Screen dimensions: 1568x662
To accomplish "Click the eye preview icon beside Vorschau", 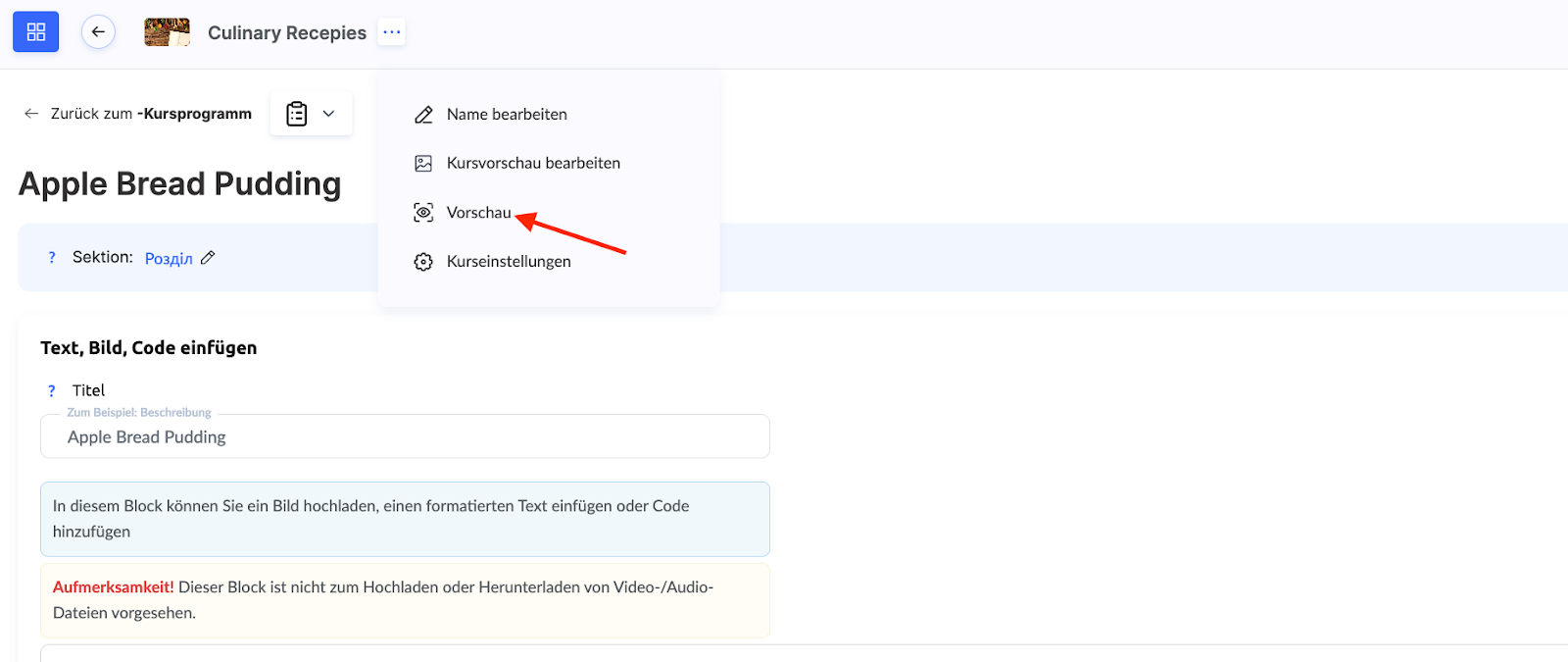I will pyautogui.click(x=423, y=213).
